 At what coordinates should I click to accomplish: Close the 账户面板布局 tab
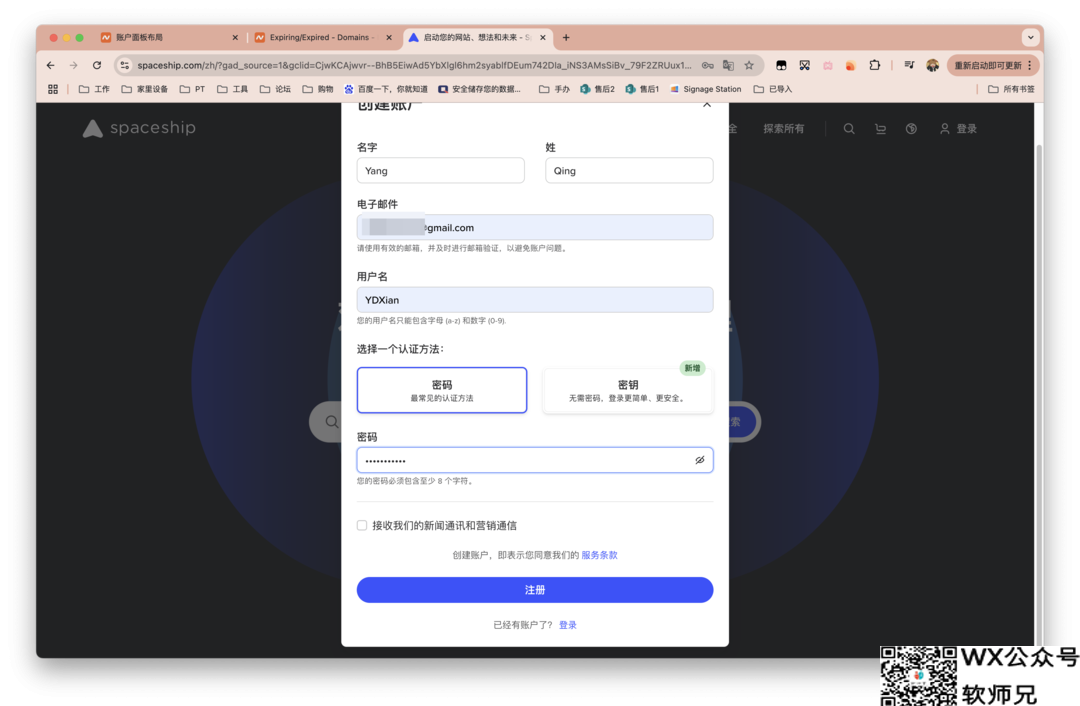[x=235, y=37]
